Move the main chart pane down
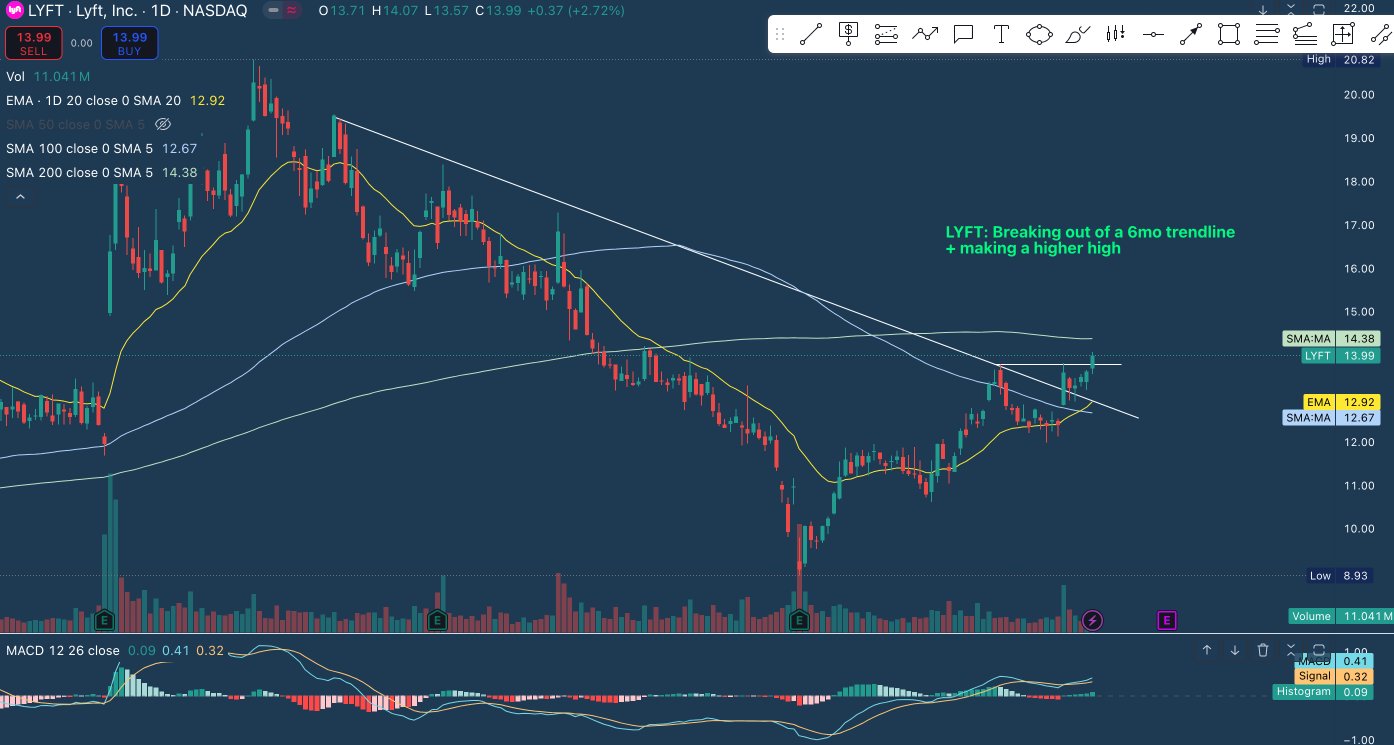 (1263, 9)
